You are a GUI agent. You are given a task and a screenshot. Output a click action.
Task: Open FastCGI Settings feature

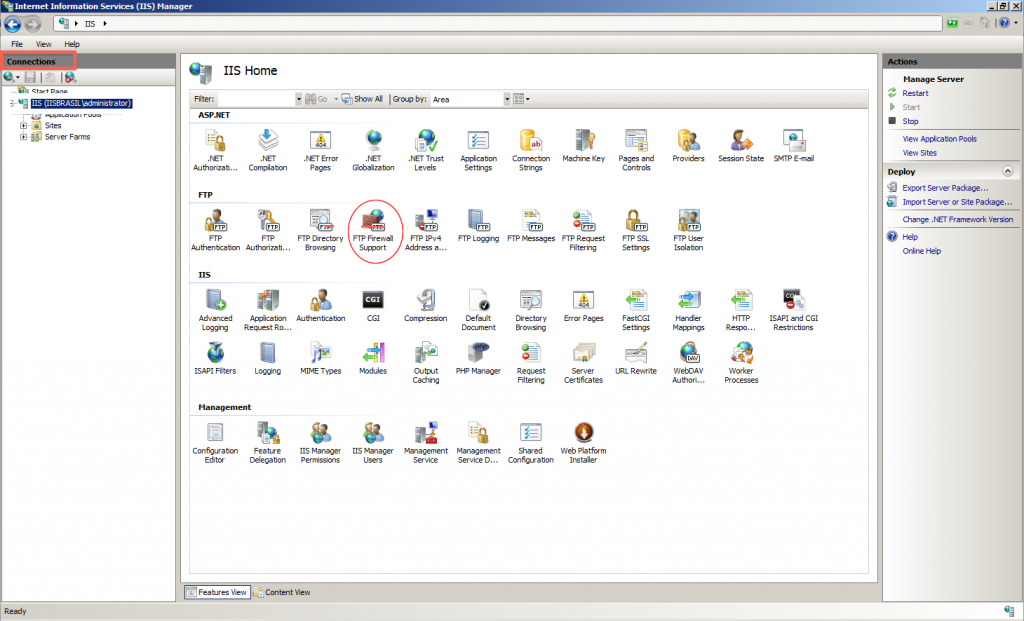(x=636, y=310)
